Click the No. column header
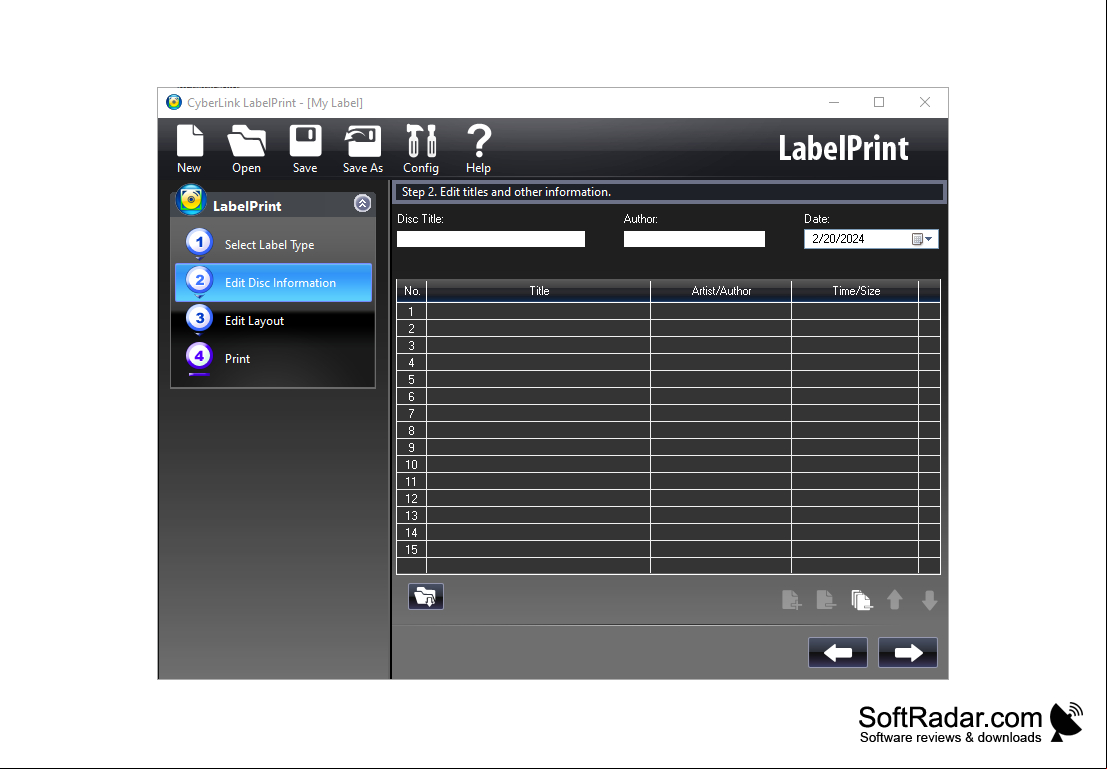 [x=412, y=291]
